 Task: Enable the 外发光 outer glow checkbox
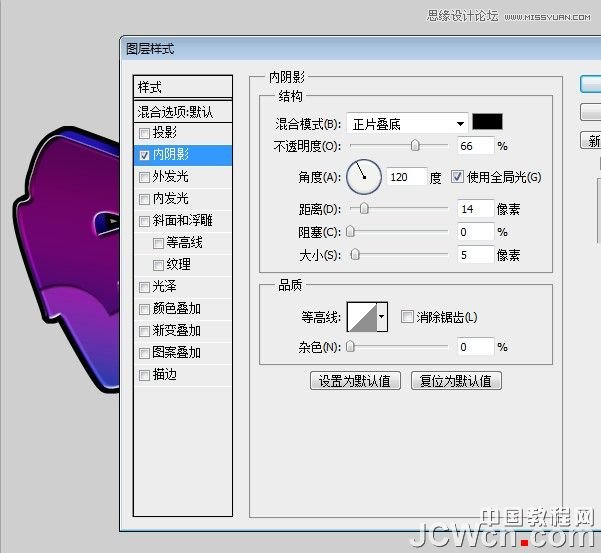coord(144,177)
